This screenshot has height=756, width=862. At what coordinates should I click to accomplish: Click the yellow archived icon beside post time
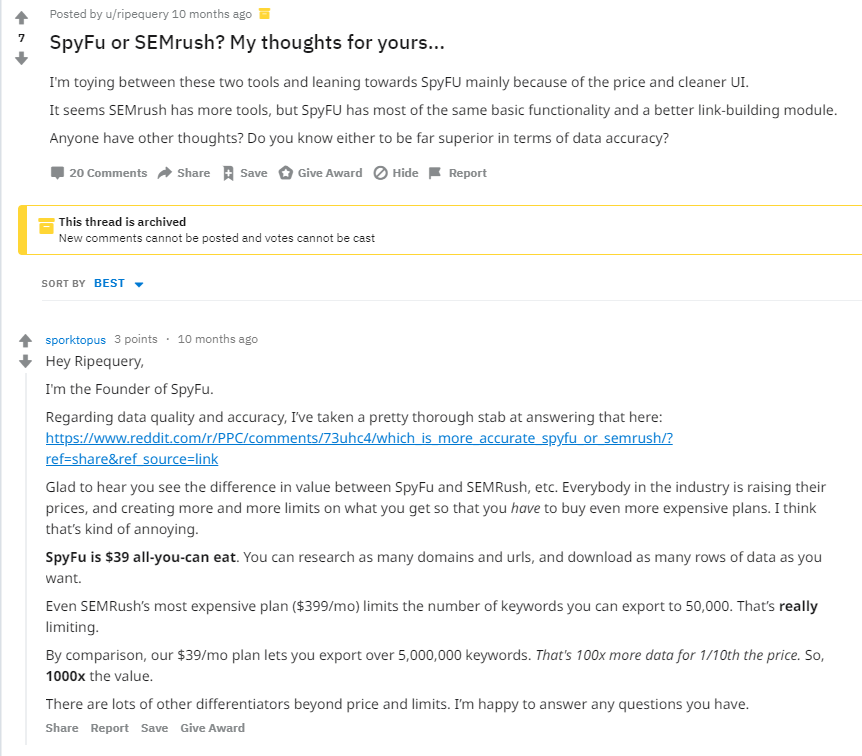pyautogui.click(x=264, y=13)
